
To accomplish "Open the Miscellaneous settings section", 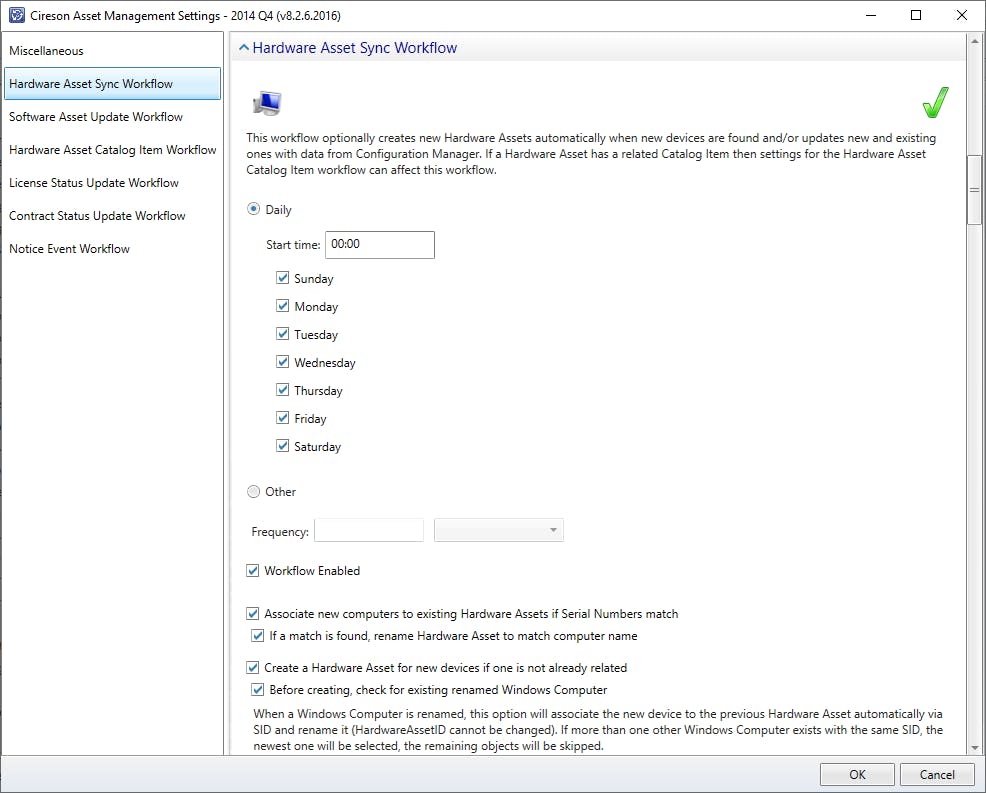I will click(112, 51).
